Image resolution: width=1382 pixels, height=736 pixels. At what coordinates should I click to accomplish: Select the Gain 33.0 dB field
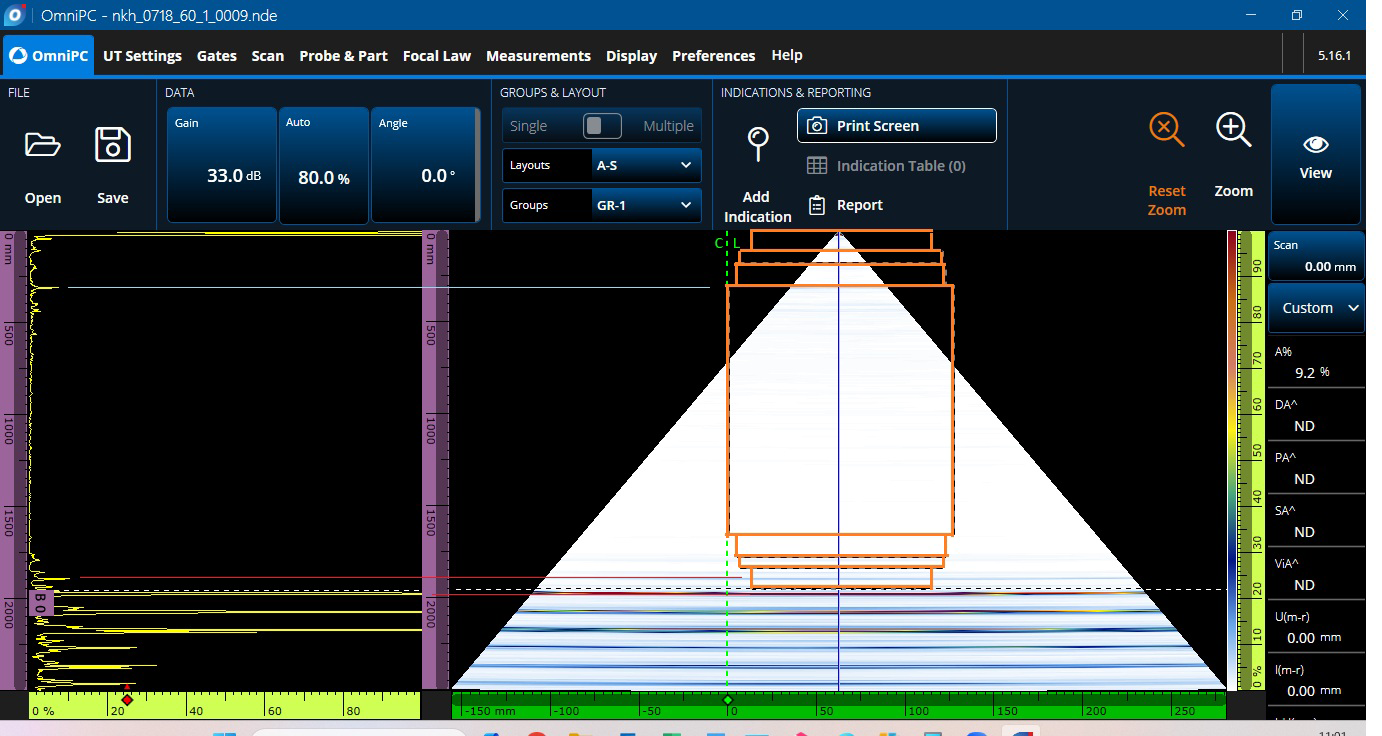coord(222,165)
